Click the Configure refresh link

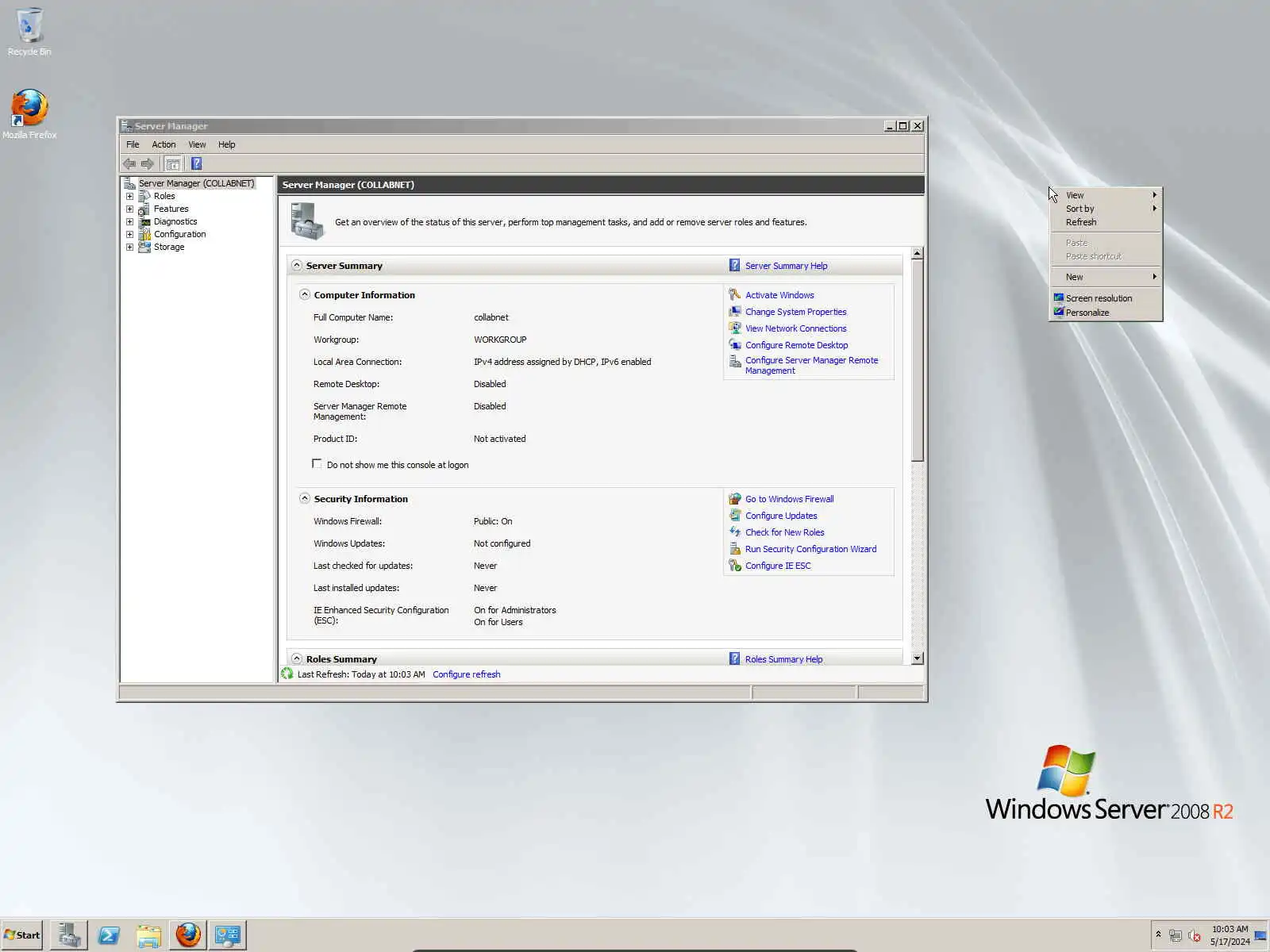tap(467, 674)
